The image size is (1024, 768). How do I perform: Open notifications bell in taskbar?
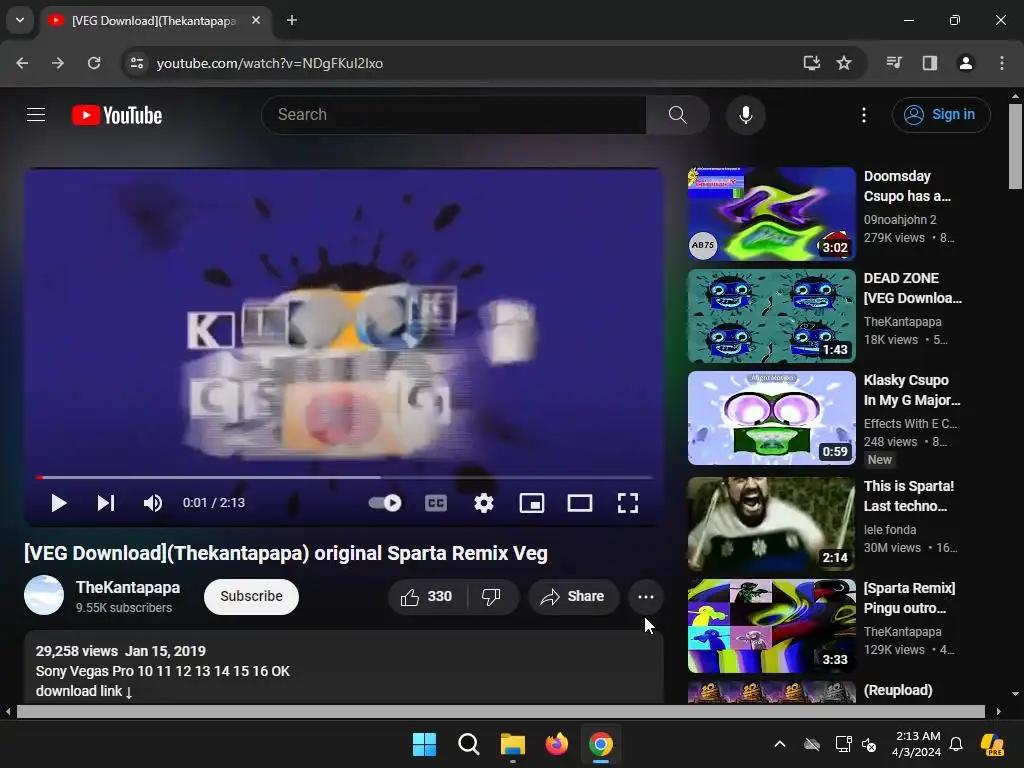coord(956,744)
